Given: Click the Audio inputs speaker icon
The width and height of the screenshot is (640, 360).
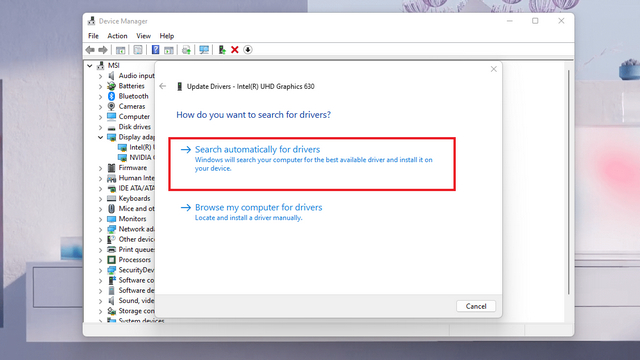Looking at the screenshot, I should click(111, 76).
